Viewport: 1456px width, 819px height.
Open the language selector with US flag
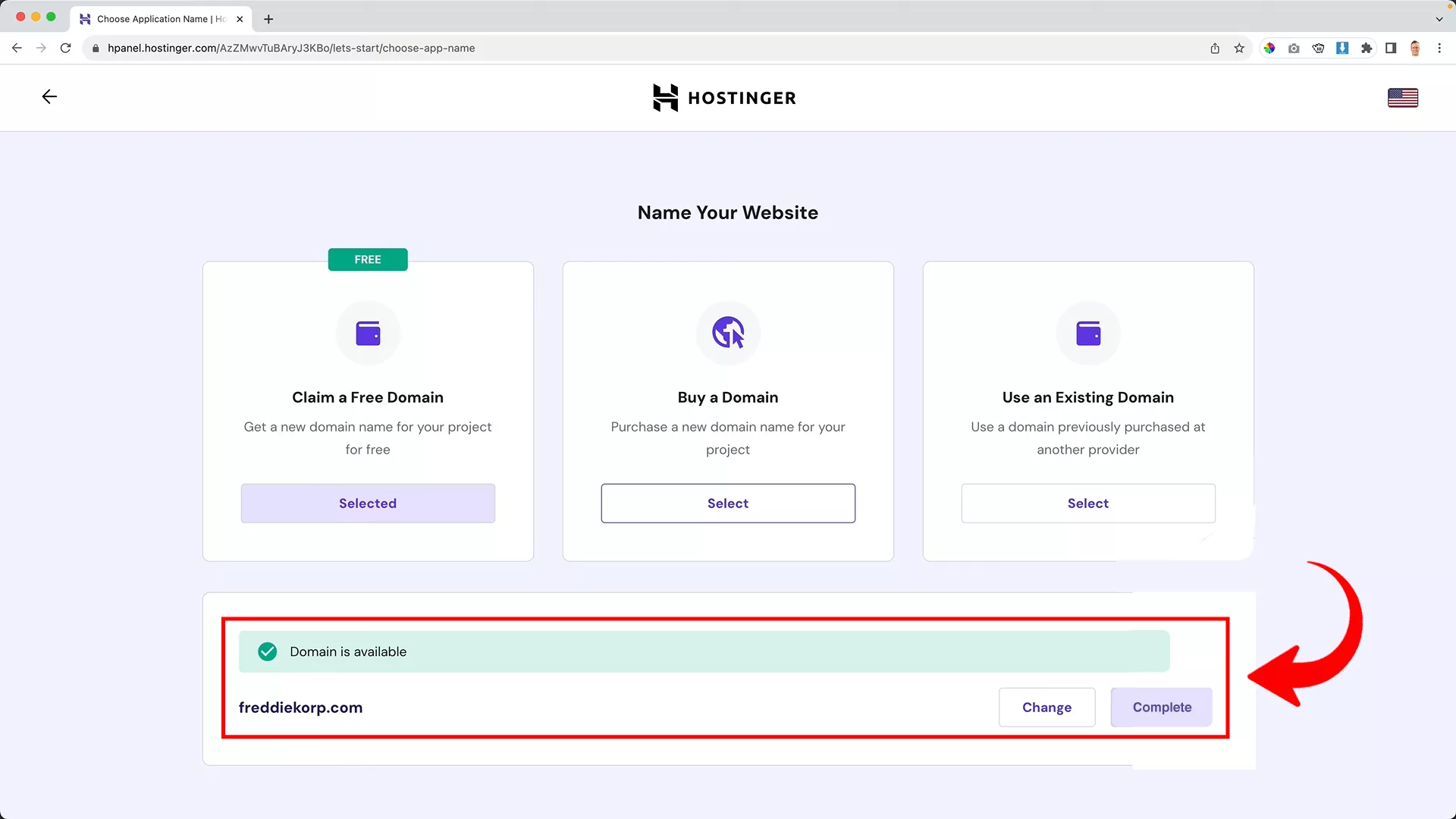[1402, 97]
